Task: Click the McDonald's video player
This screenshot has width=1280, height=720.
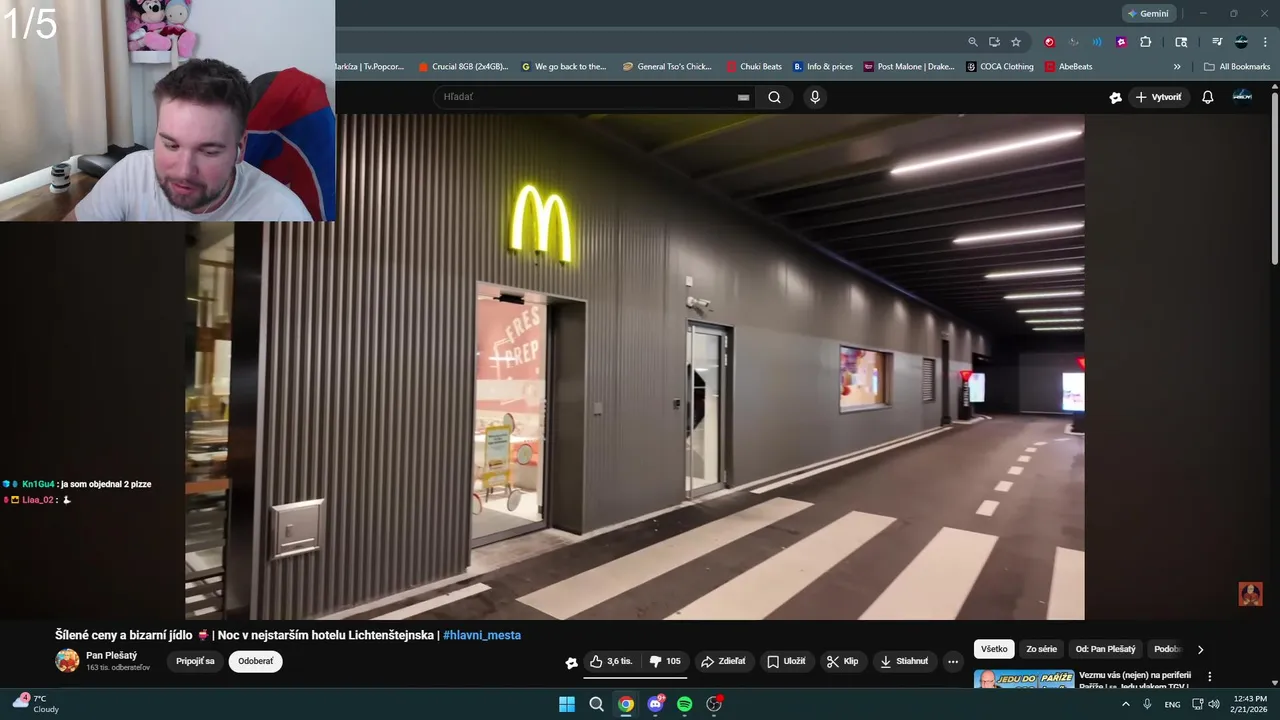Action: [634, 367]
